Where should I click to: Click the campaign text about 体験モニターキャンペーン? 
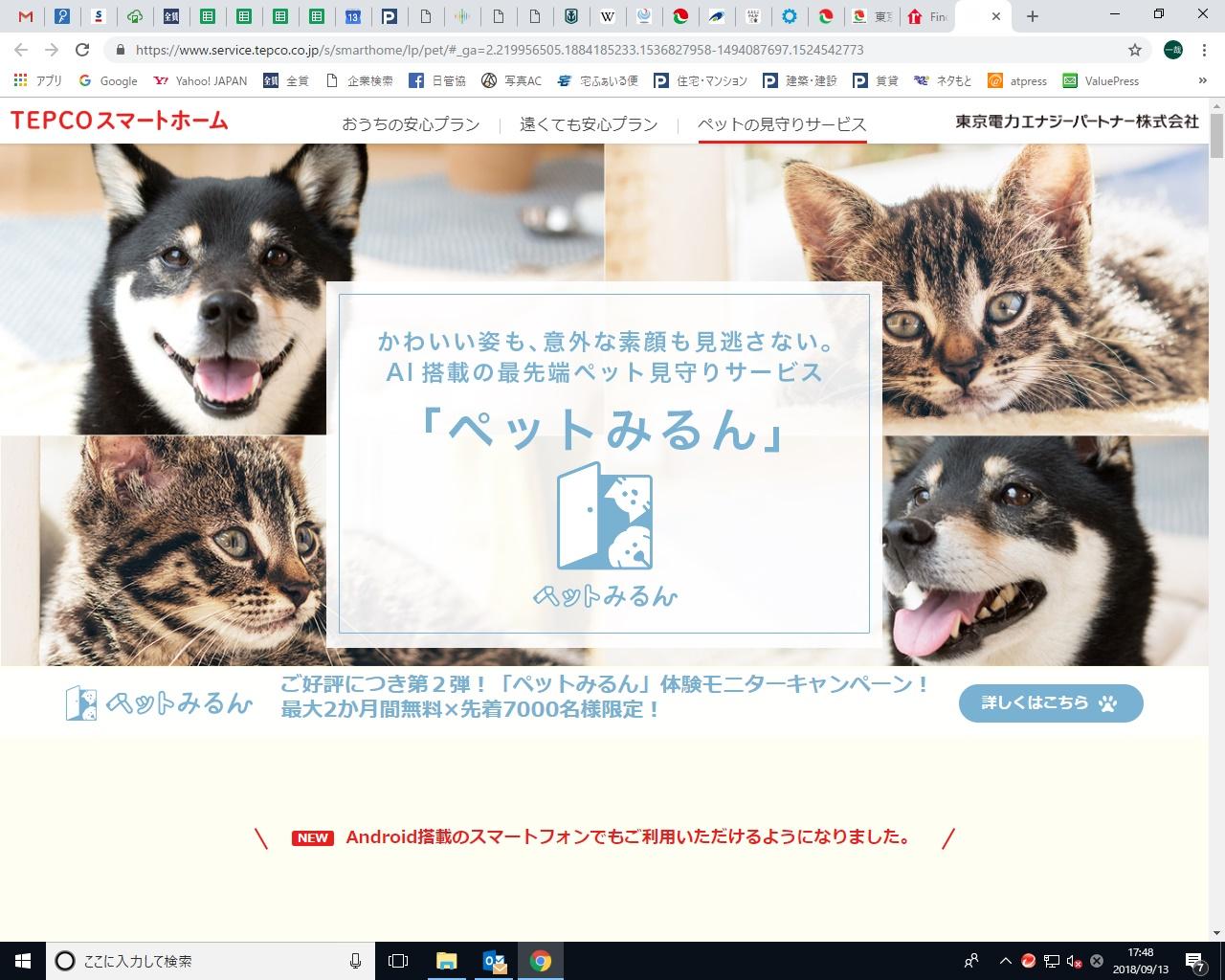click(x=605, y=685)
